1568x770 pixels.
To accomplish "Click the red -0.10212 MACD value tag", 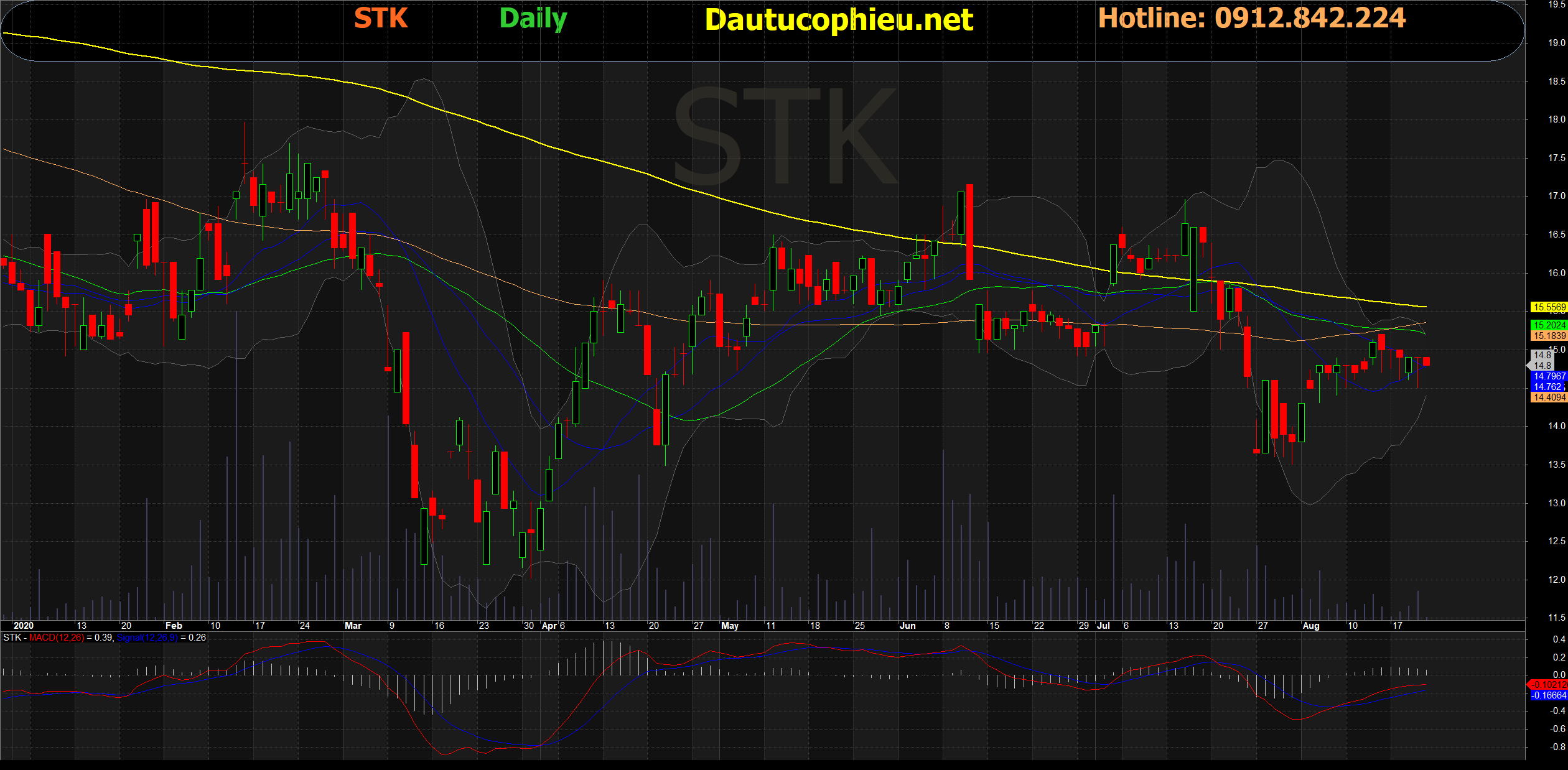I will (1549, 685).
